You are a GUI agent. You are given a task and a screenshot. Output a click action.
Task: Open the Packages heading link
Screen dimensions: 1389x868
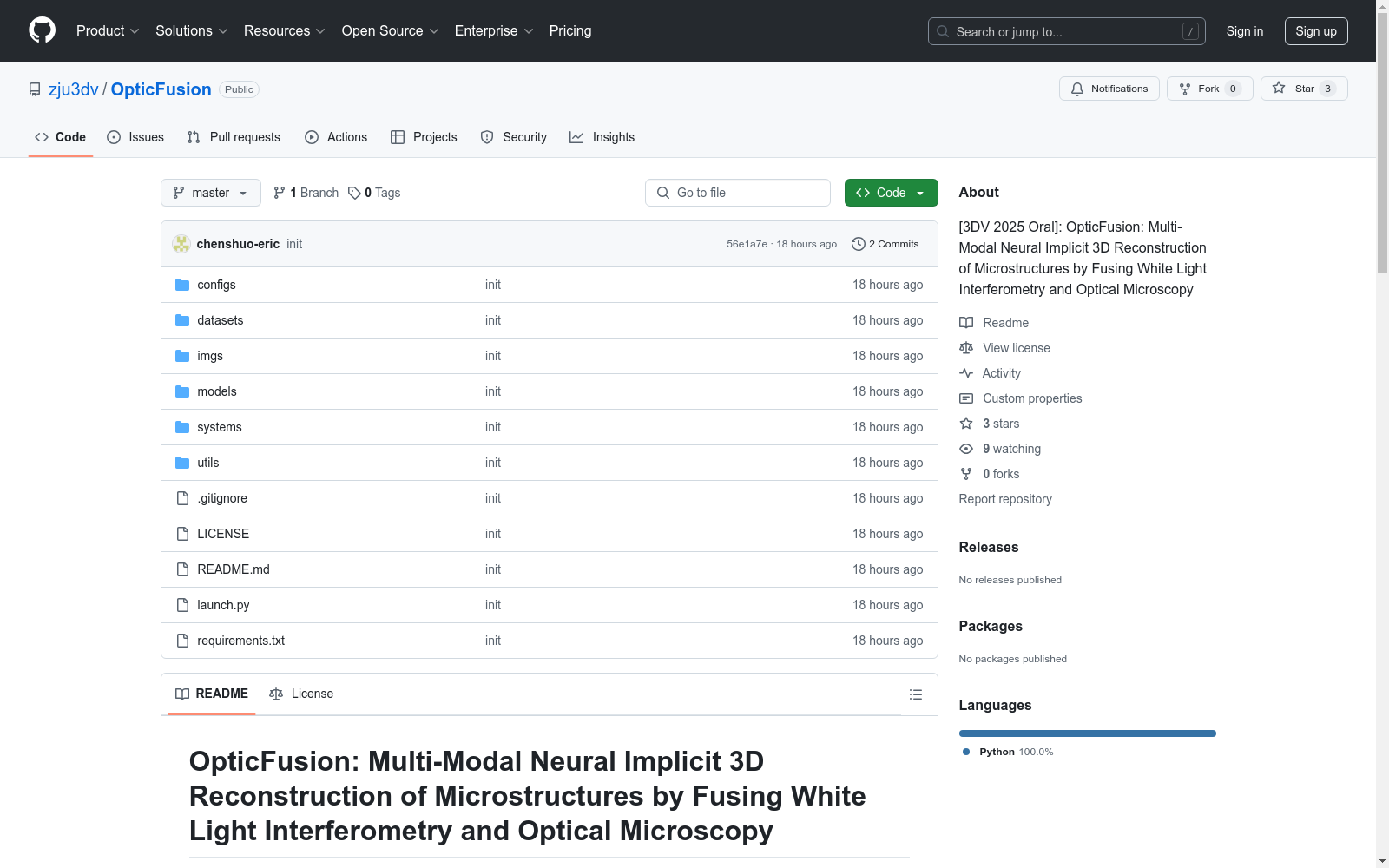[x=991, y=626]
